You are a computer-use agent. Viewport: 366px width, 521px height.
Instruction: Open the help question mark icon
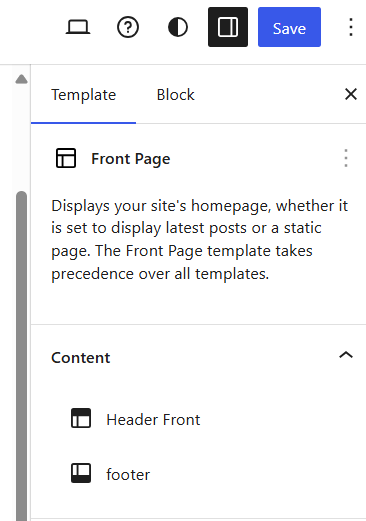(128, 27)
